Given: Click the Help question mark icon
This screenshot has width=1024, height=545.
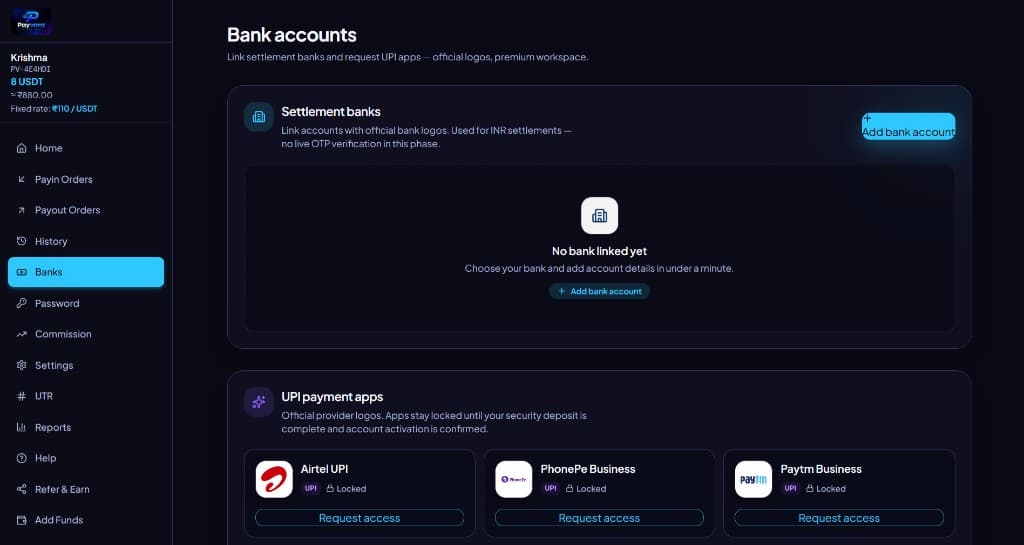Looking at the screenshot, I should pos(22,458).
